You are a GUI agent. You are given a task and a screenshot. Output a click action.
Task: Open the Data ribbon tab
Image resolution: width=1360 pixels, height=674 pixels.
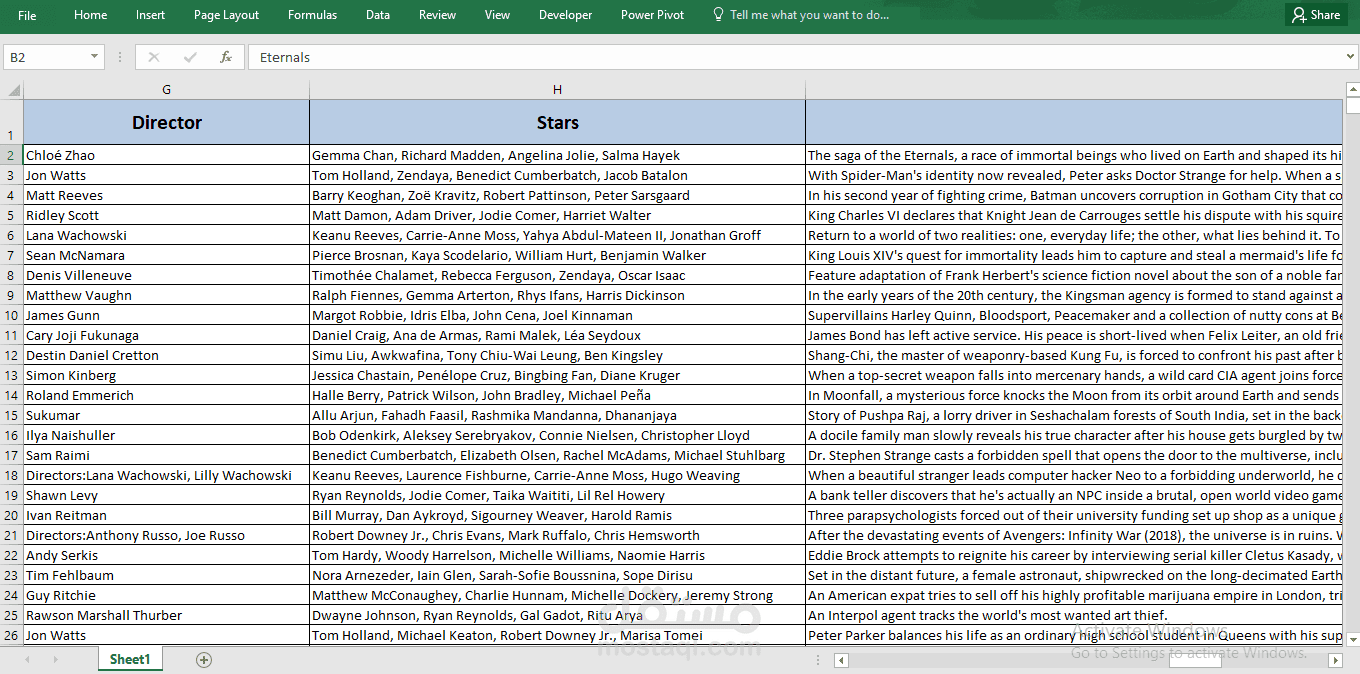378,15
